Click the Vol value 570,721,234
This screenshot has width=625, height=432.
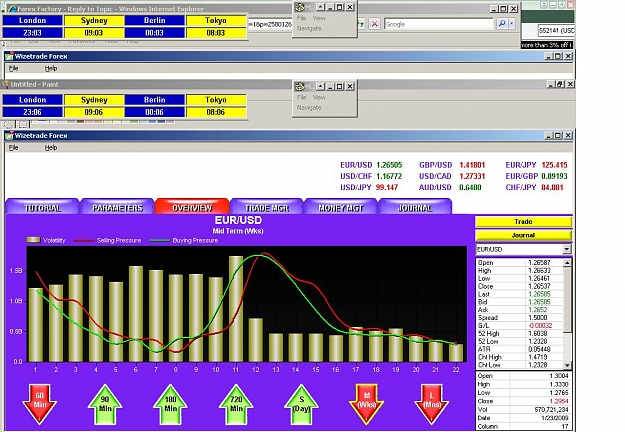click(x=551, y=410)
